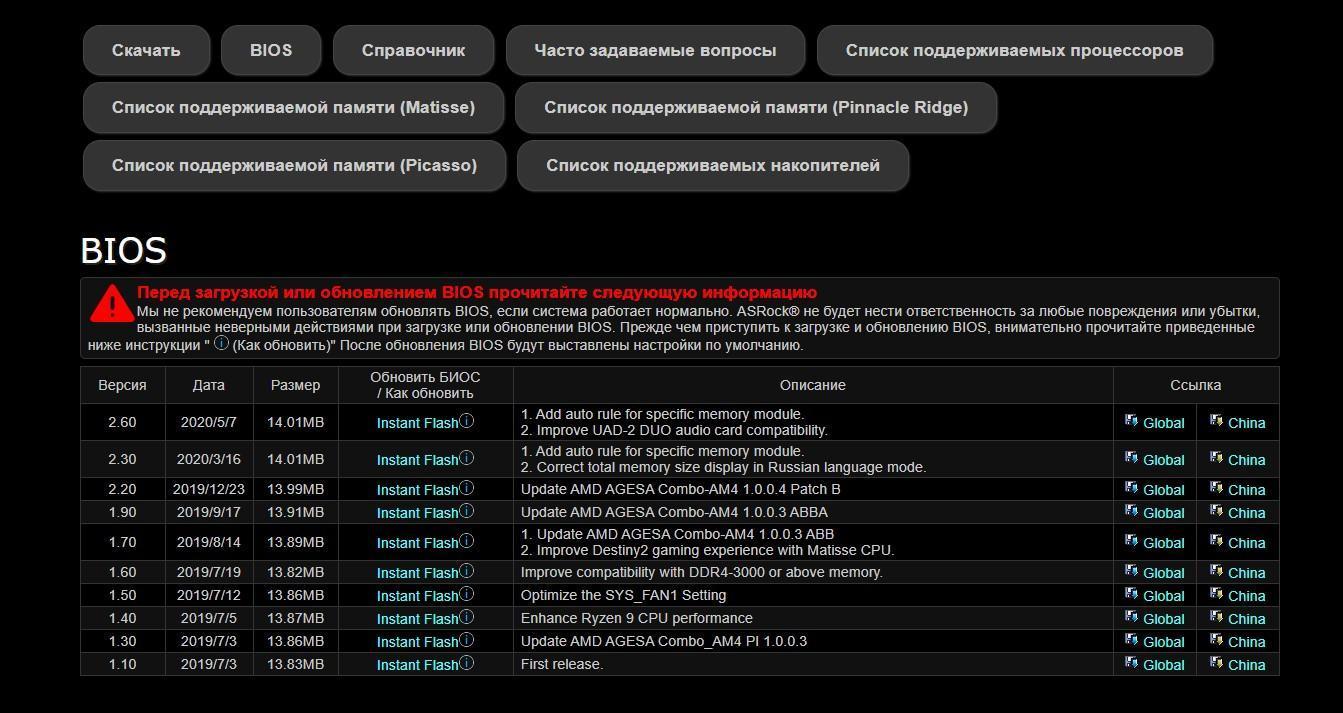
Task: Click the red warning heading about BIOS update
Action: [477, 293]
